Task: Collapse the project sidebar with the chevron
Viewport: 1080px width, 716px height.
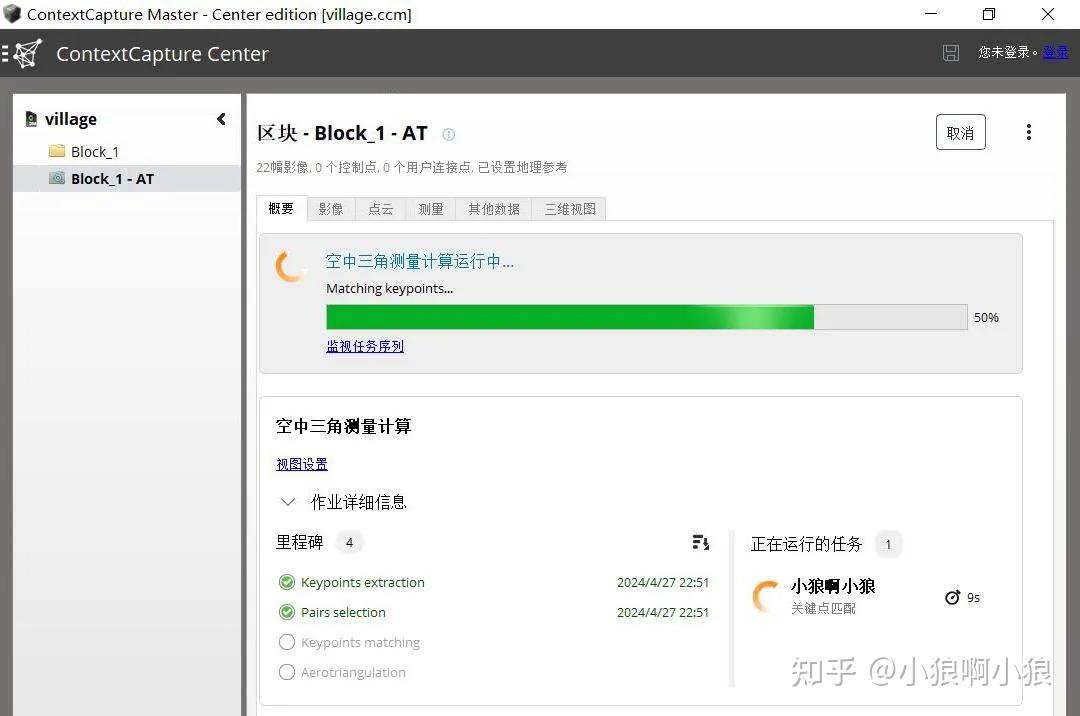Action: 221,118
